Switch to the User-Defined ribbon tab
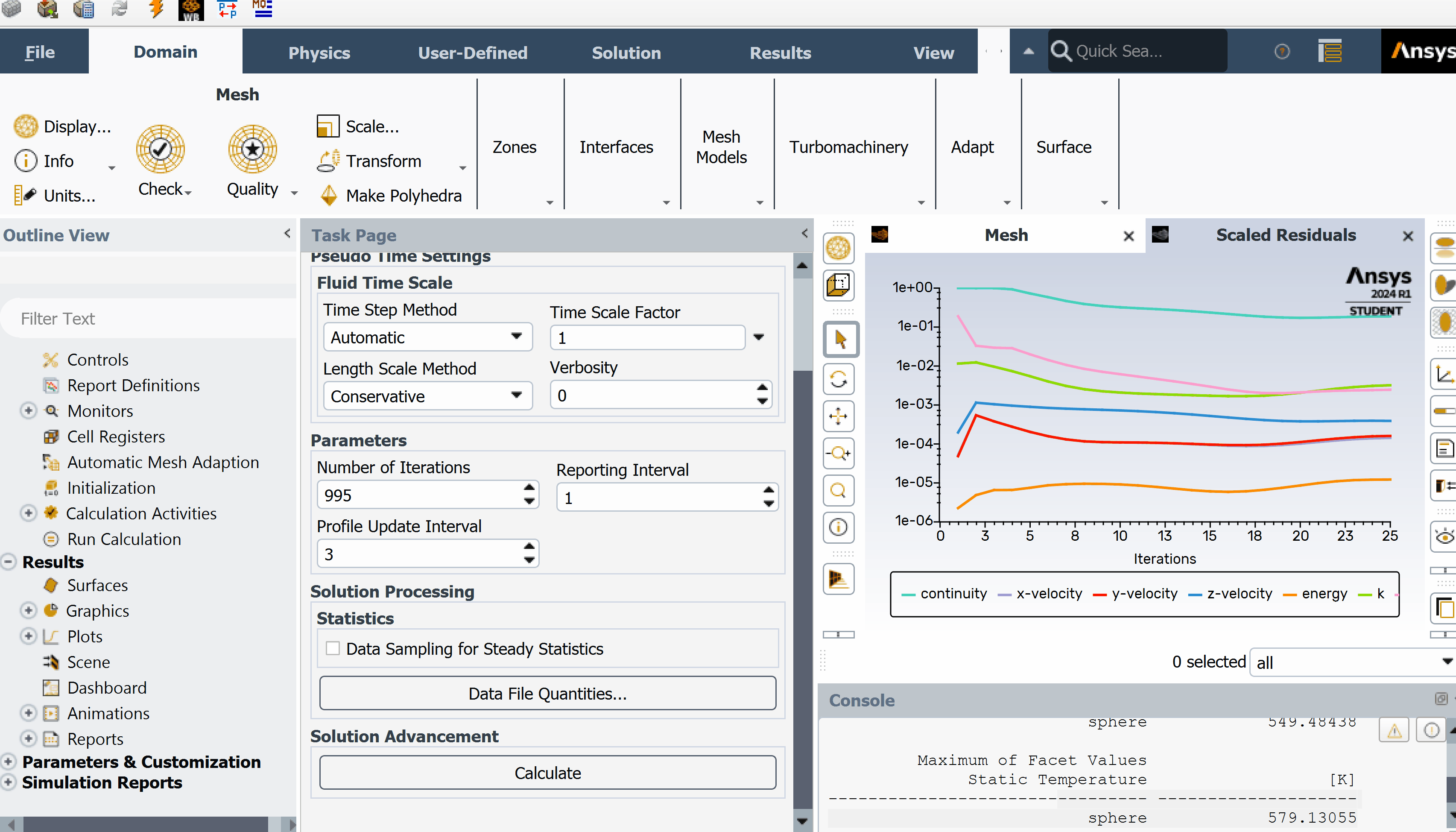The width and height of the screenshot is (1456, 832). [x=472, y=53]
